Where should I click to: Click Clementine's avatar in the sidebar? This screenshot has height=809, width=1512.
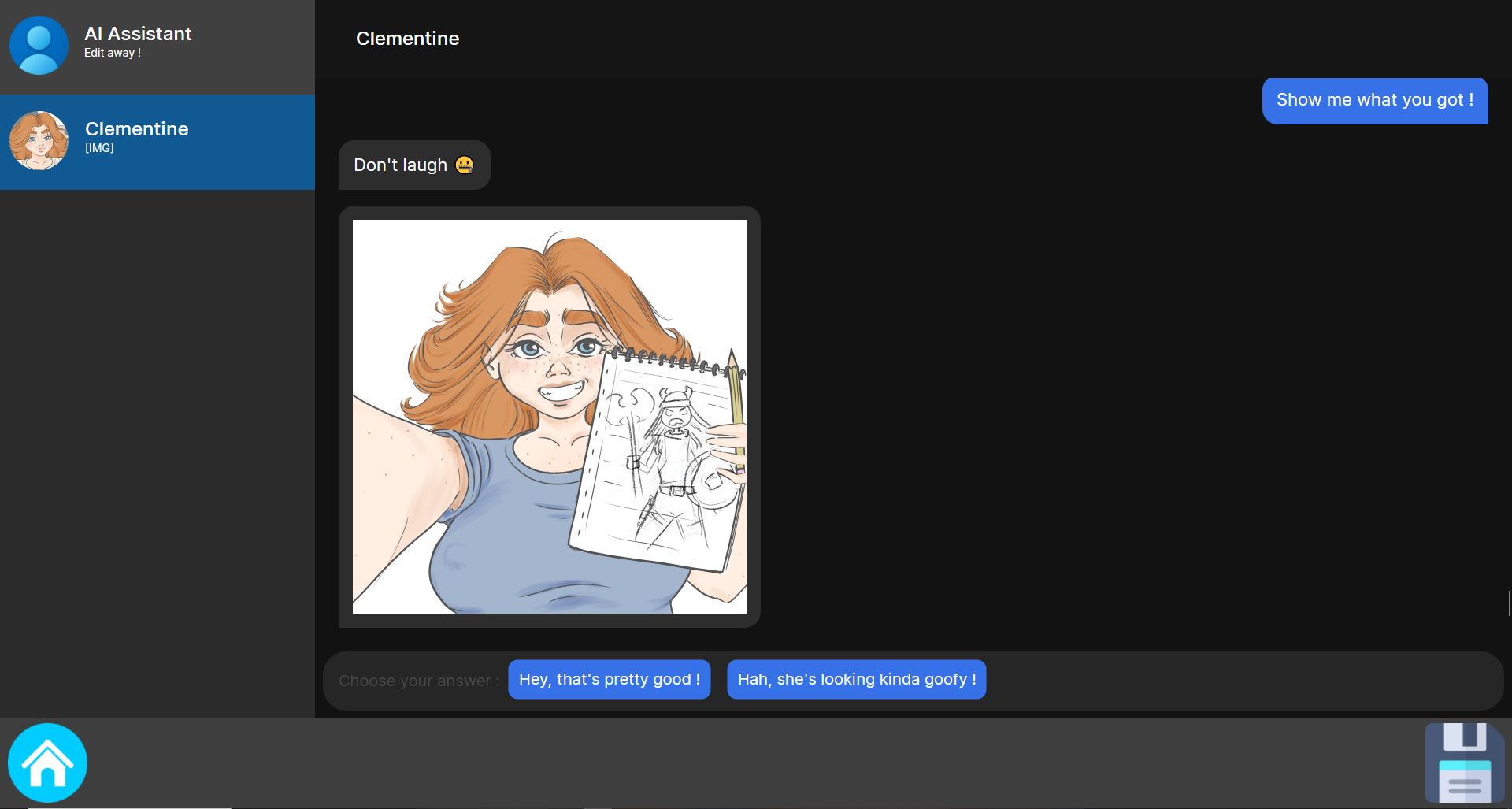39,141
